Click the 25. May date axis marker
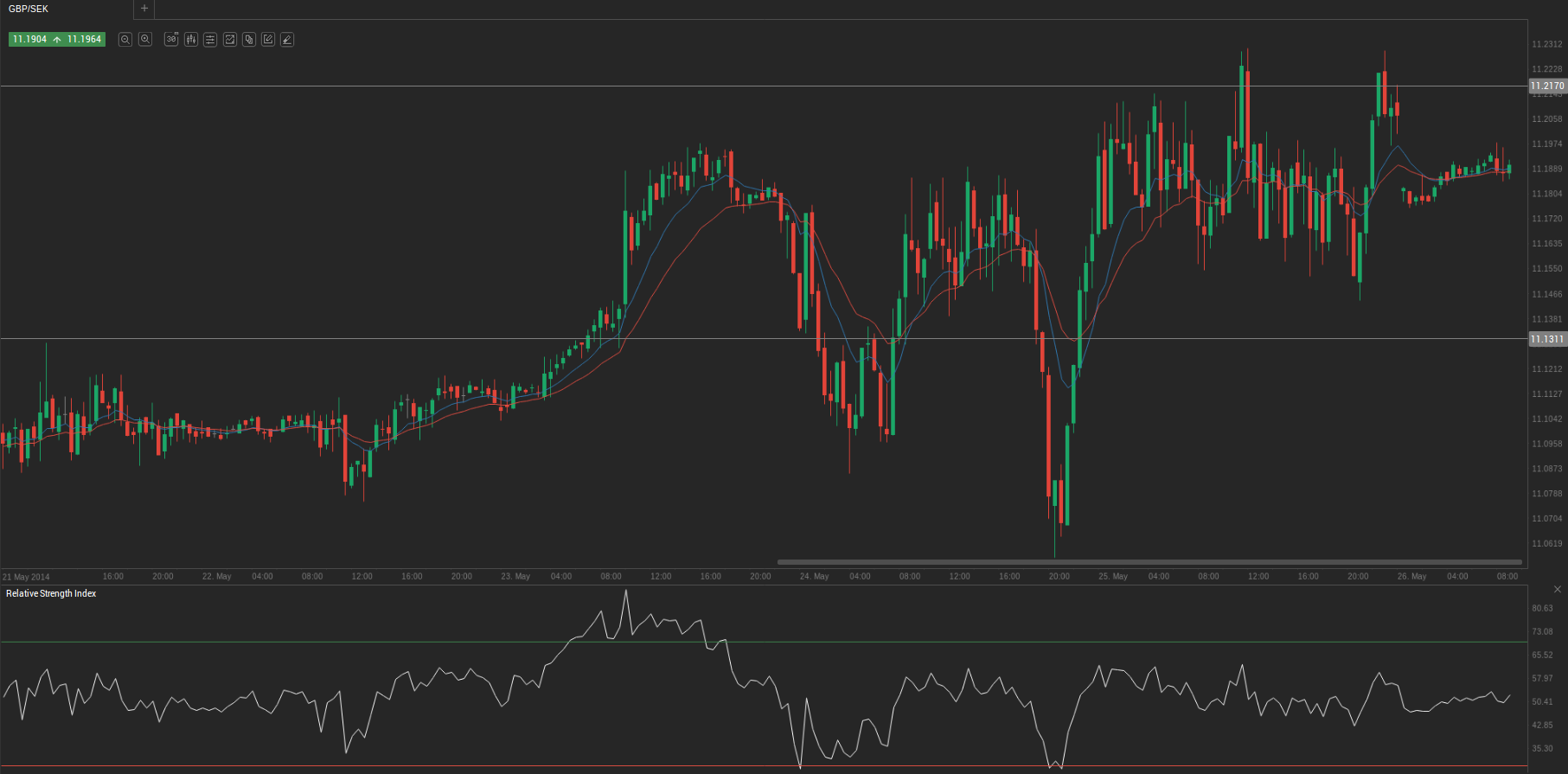The width and height of the screenshot is (1568, 774). tap(1113, 577)
